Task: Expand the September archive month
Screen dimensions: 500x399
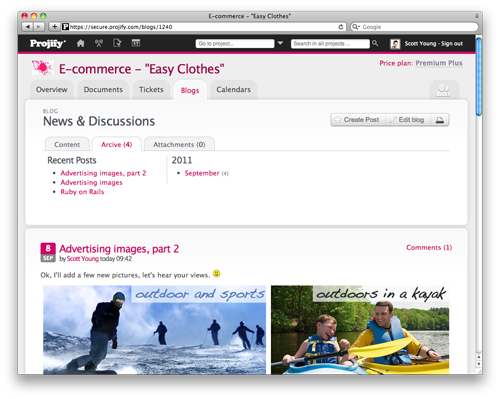Action: pos(202,173)
